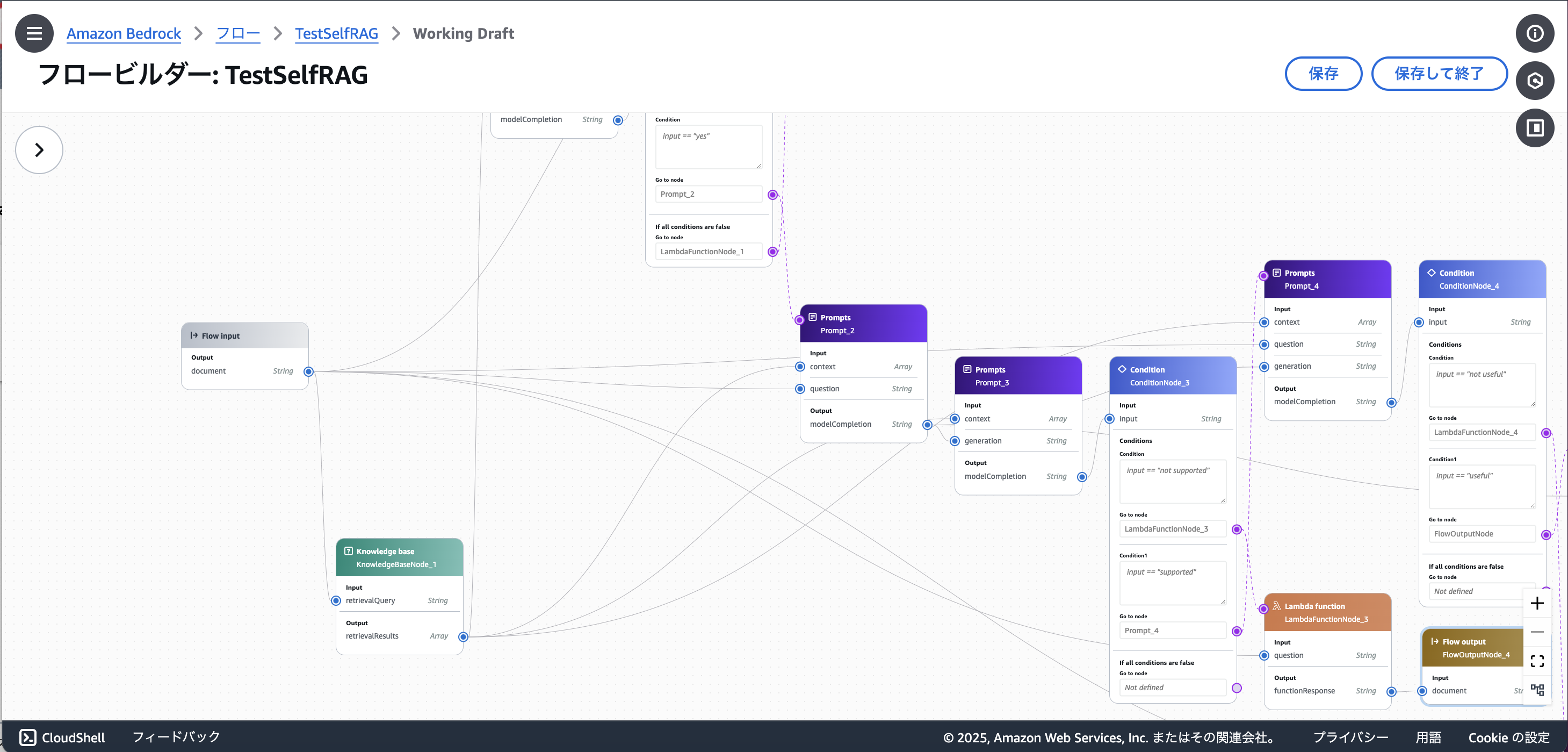The image size is (1568, 752).
Task: Edit the input == "yes" condition field
Action: [709, 147]
